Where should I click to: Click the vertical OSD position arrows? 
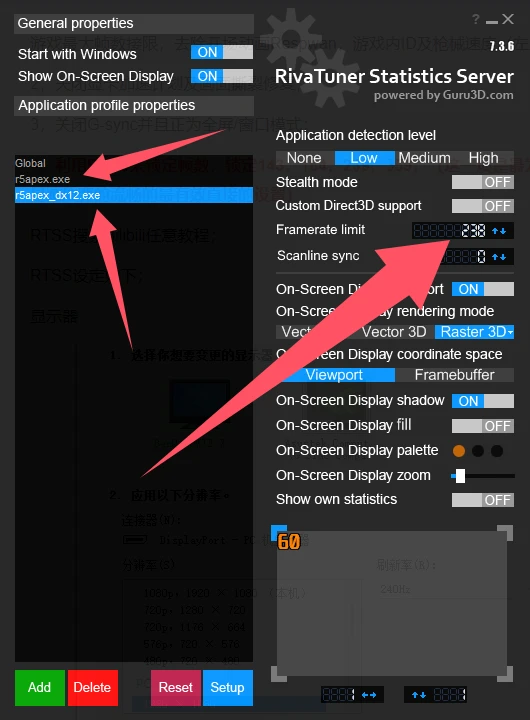pos(418,695)
